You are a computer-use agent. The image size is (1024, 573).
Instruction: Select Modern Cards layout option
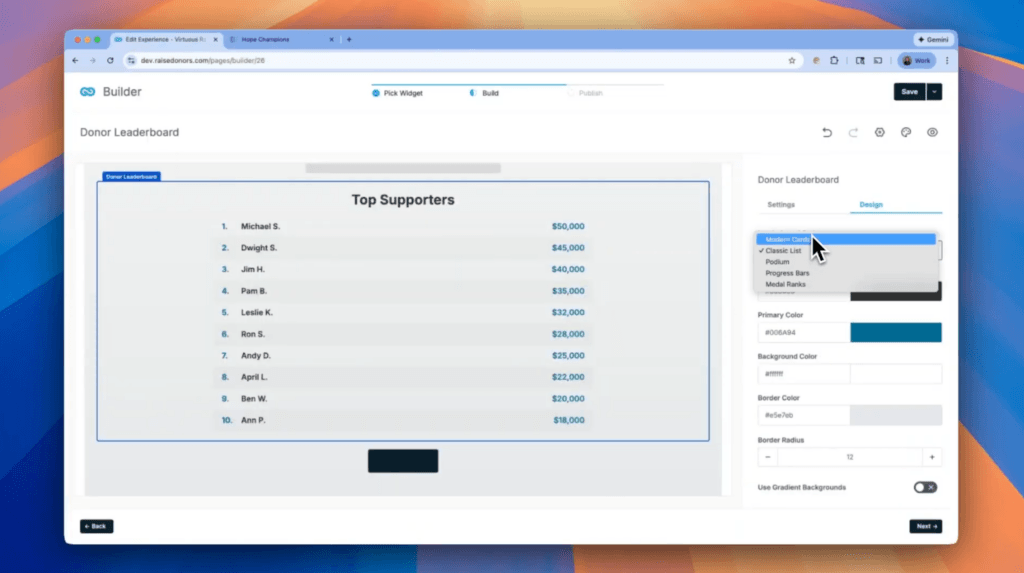click(846, 239)
